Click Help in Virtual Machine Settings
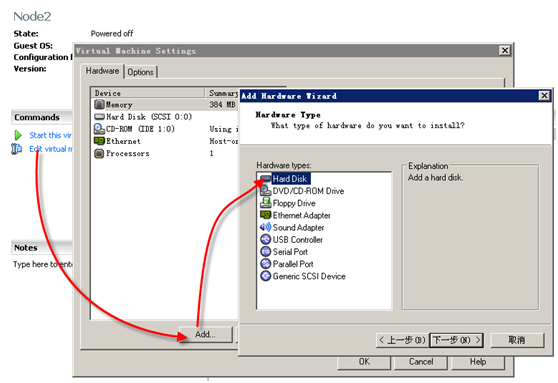The height and width of the screenshot is (383, 558). coord(478,362)
